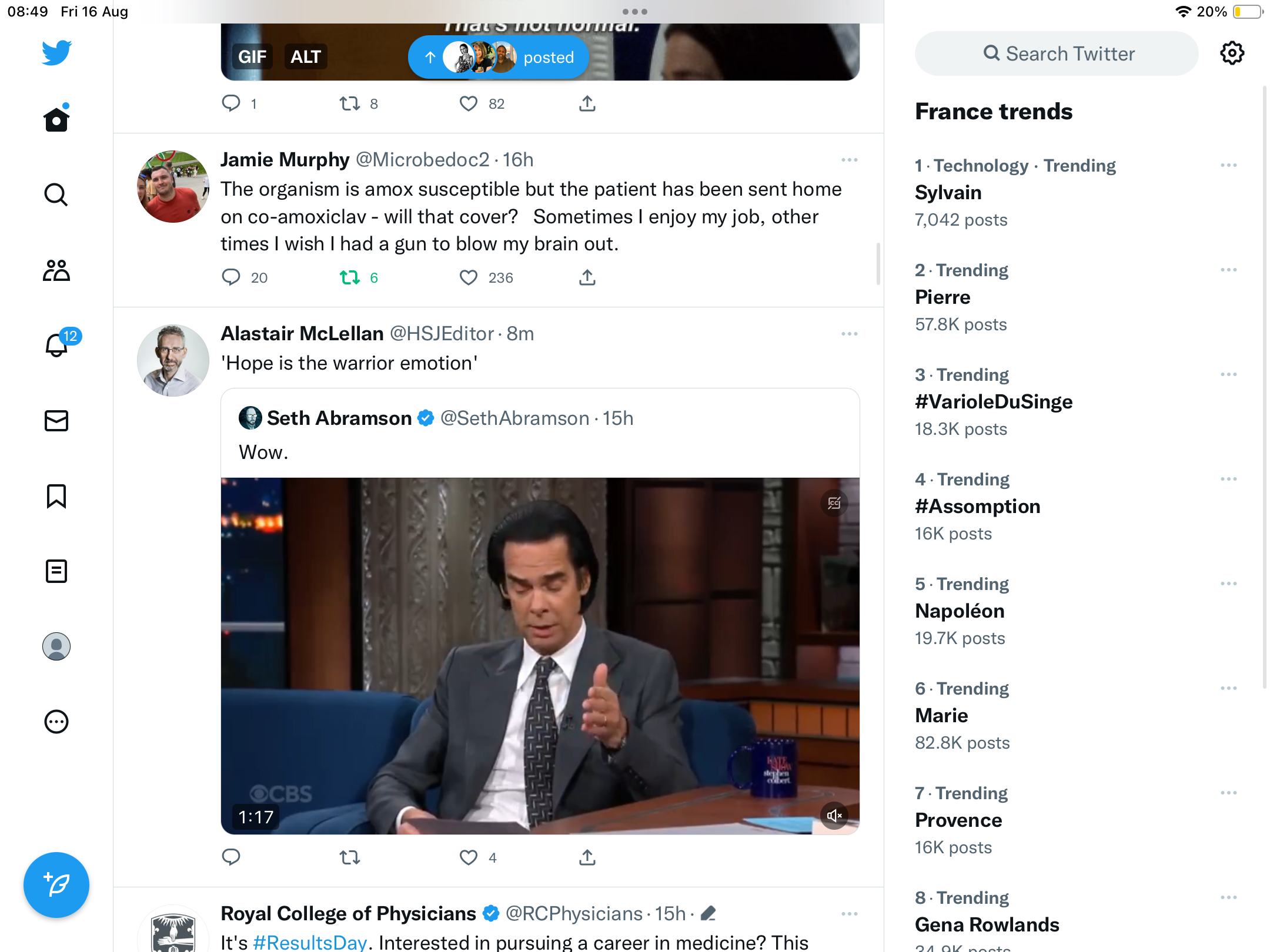This screenshot has width=1270, height=952.
Task: Like Jamie Murphy's tweet with 236 likes
Action: (469, 277)
